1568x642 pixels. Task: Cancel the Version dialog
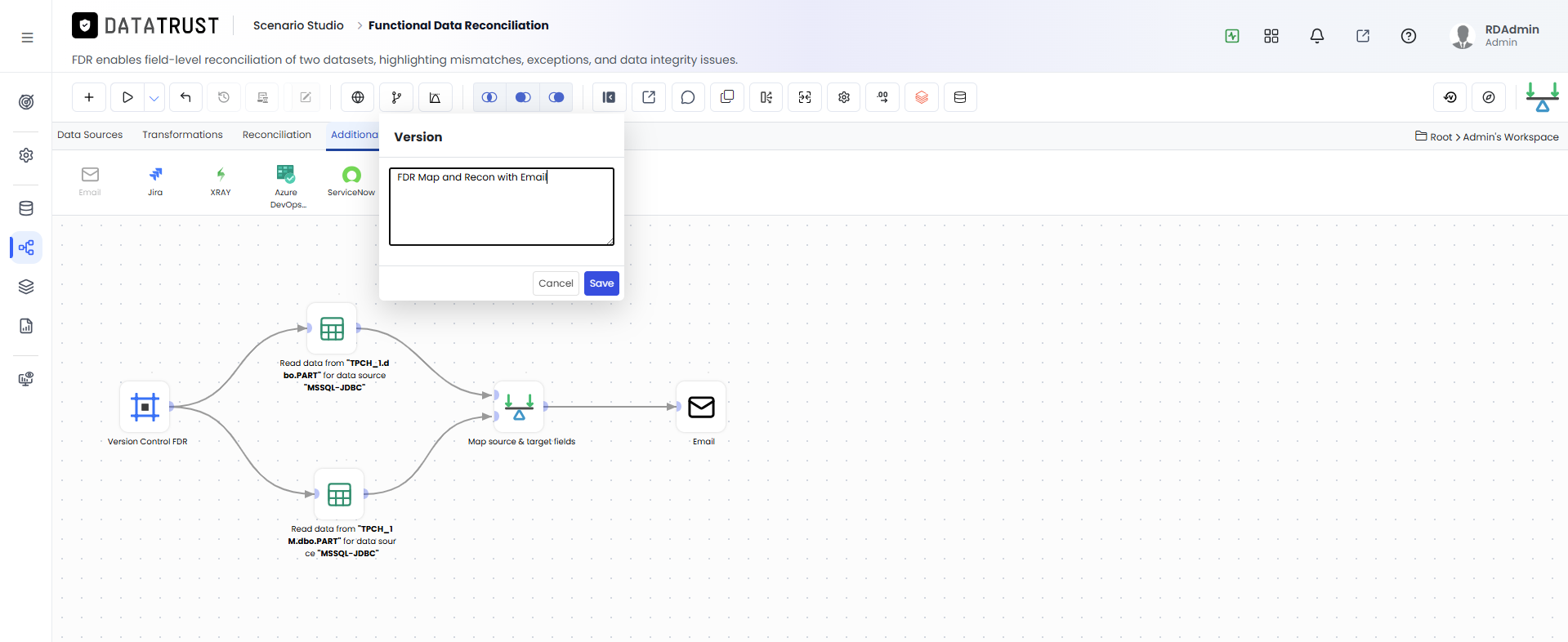click(556, 283)
